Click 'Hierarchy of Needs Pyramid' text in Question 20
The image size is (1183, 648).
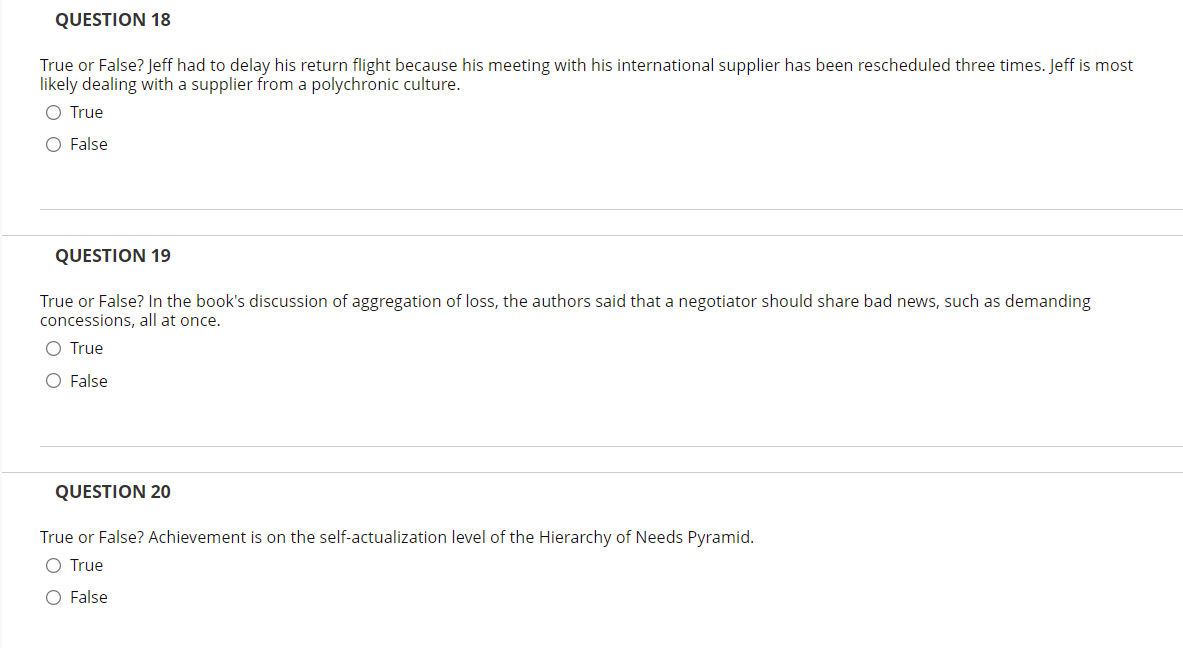point(645,537)
